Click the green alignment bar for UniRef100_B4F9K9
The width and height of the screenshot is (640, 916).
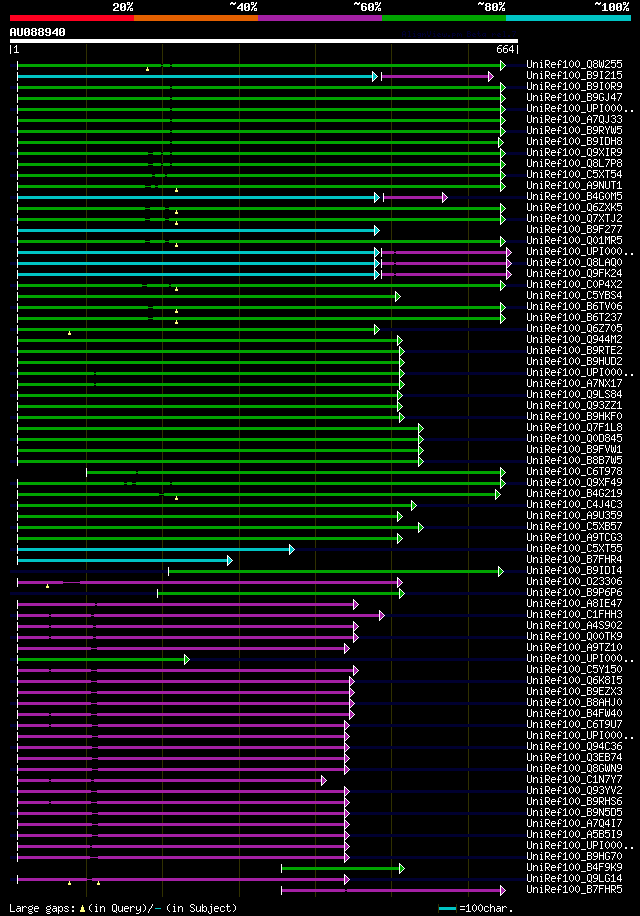pos(343,869)
